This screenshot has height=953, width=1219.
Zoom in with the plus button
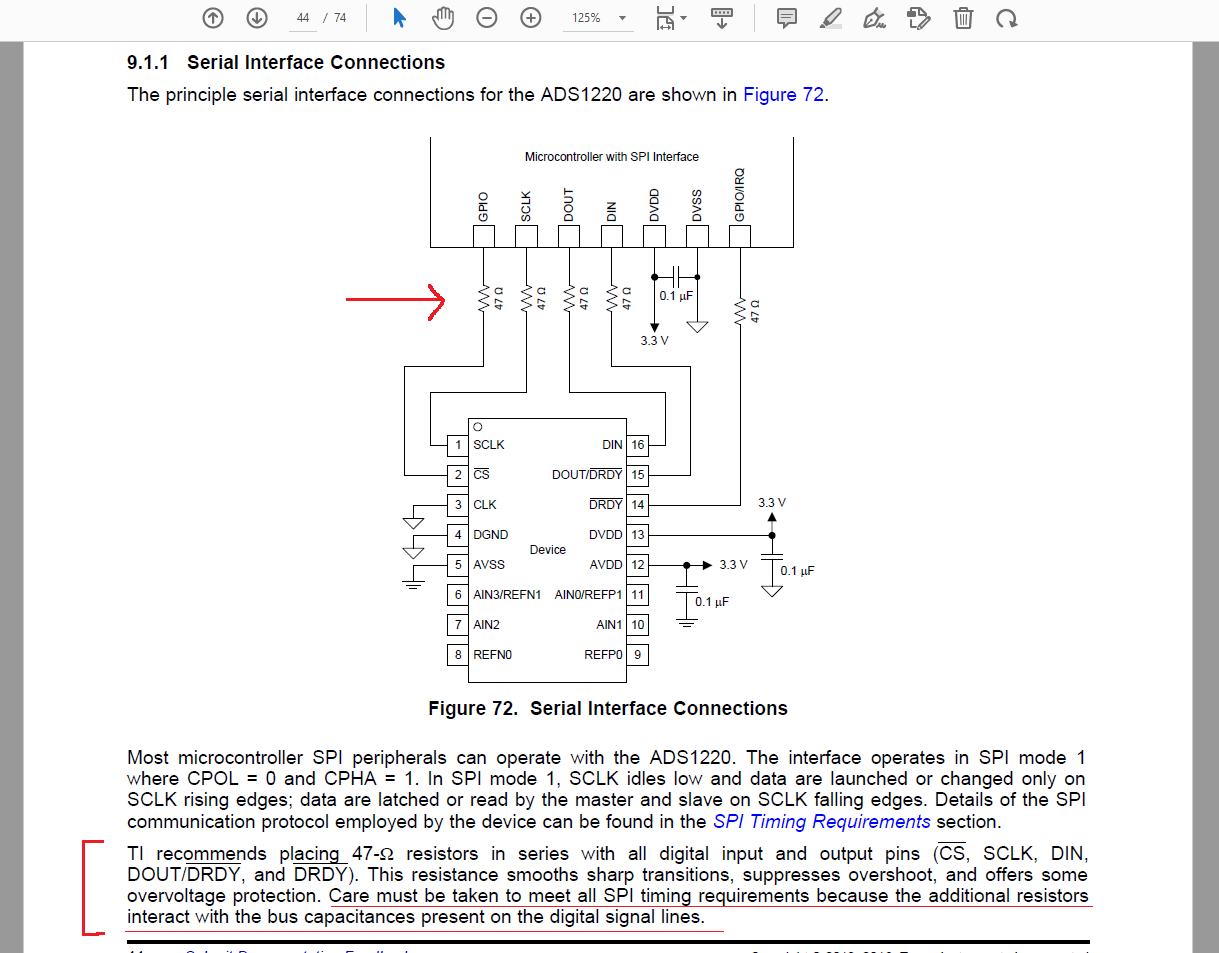coord(531,18)
